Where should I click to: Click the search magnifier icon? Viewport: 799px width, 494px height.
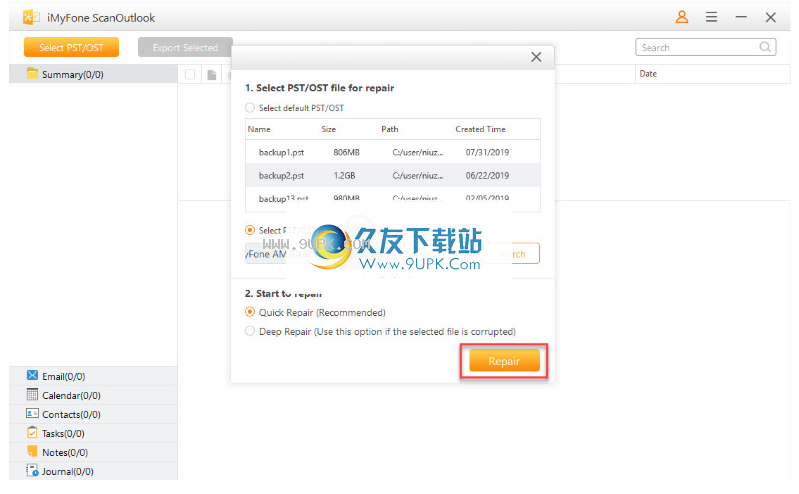pyautogui.click(x=765, y=47)
